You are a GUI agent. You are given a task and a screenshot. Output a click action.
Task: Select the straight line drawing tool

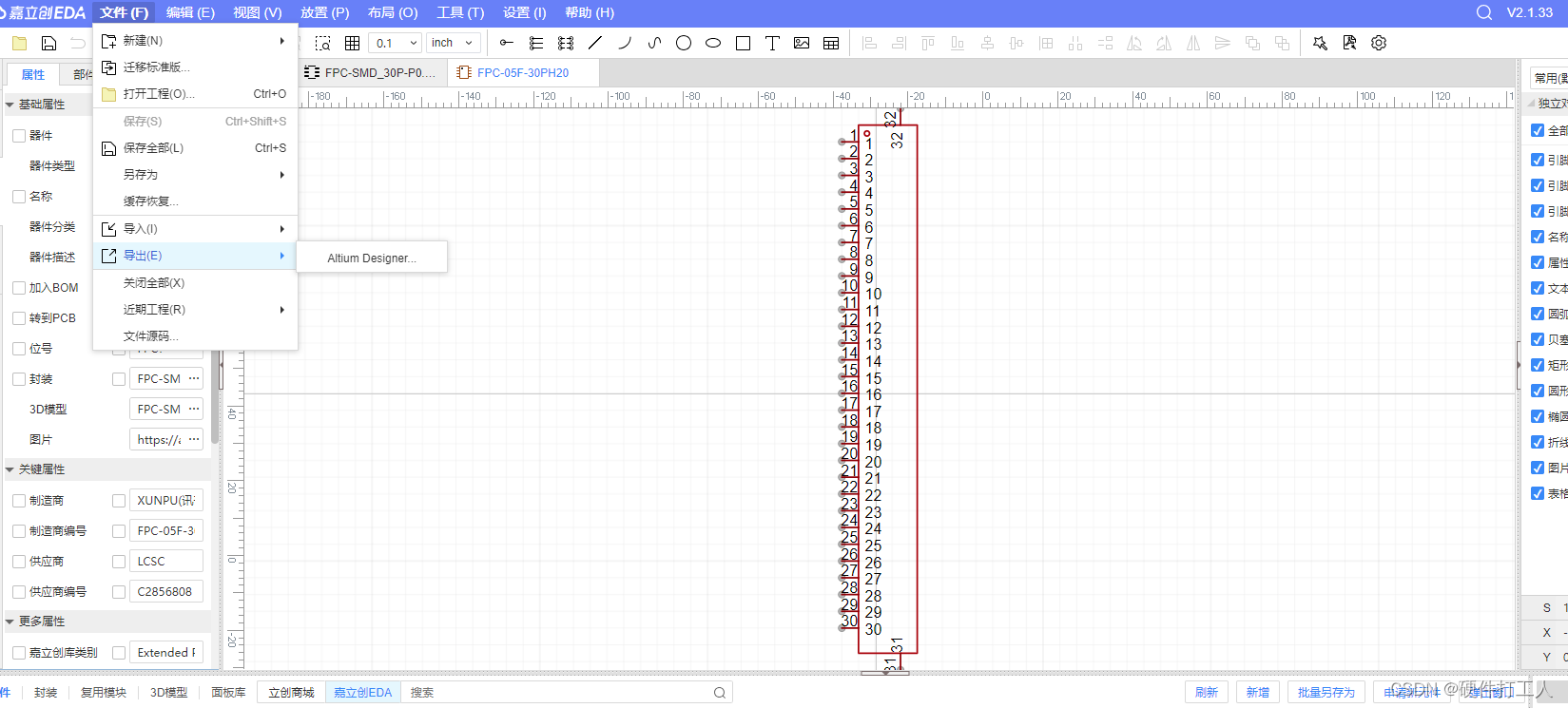click(595, 43)
